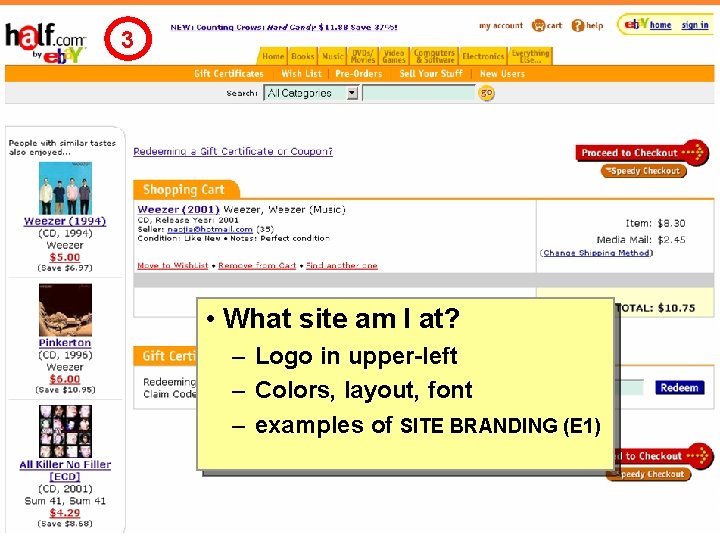Open Weezer (2001) item title link

(x=179, y=209)
